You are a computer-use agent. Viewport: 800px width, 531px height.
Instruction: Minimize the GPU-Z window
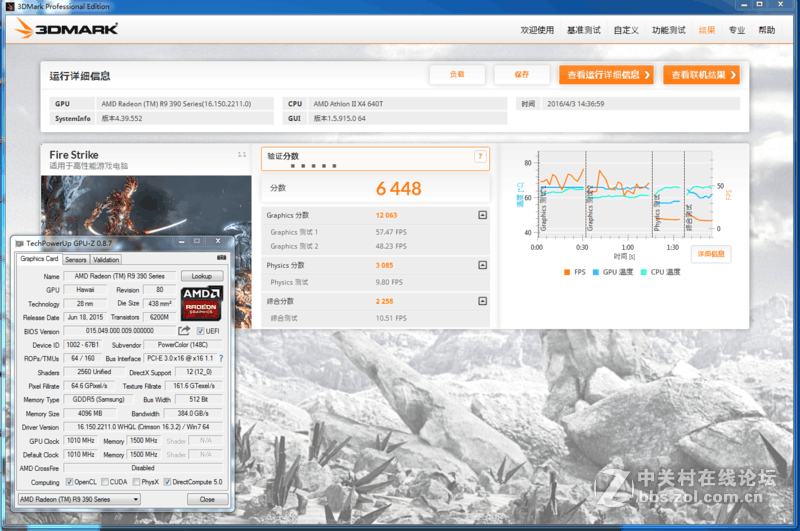[182, 241]
